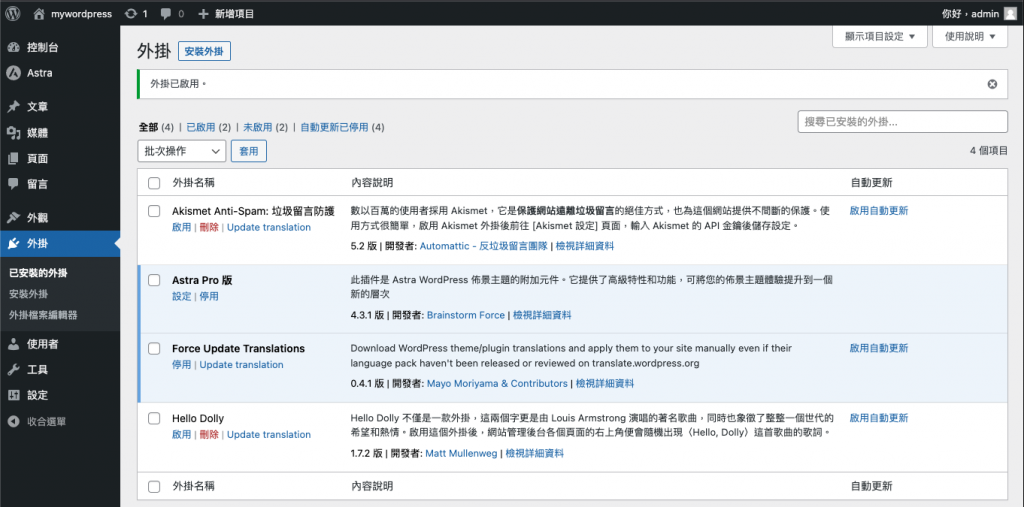
Task: Click the 留言 comments icon in sidebar
Action: pos(13,184)
